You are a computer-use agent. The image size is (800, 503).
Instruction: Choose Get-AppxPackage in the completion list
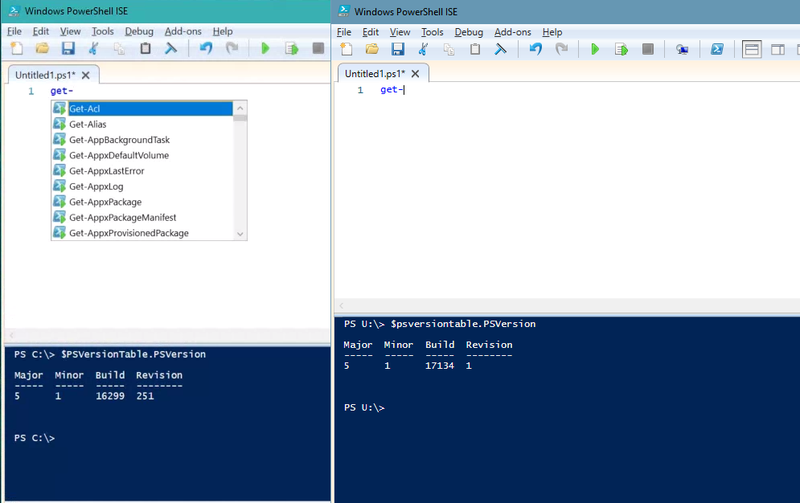[x=105, y=202]
